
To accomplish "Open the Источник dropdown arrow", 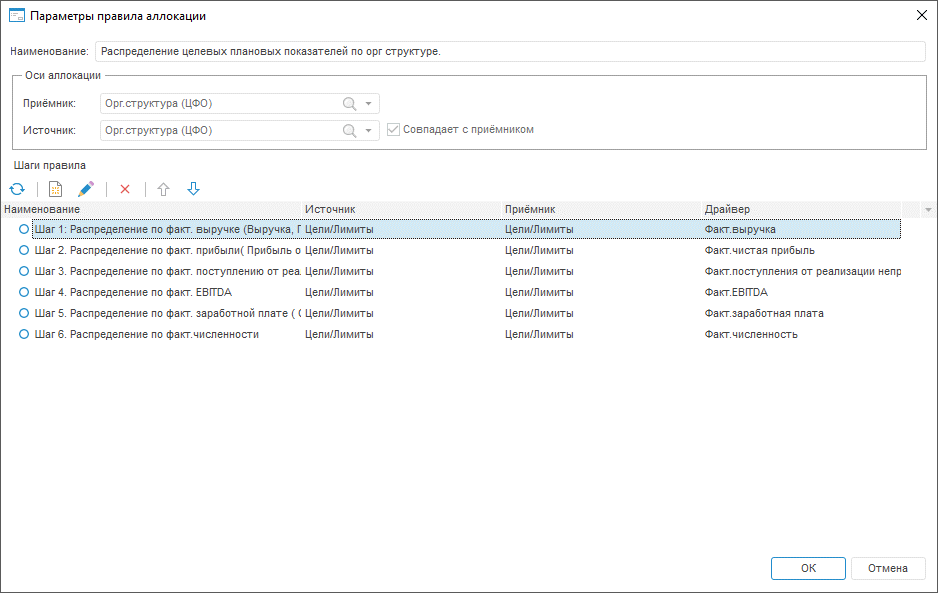I will (368, 130).
